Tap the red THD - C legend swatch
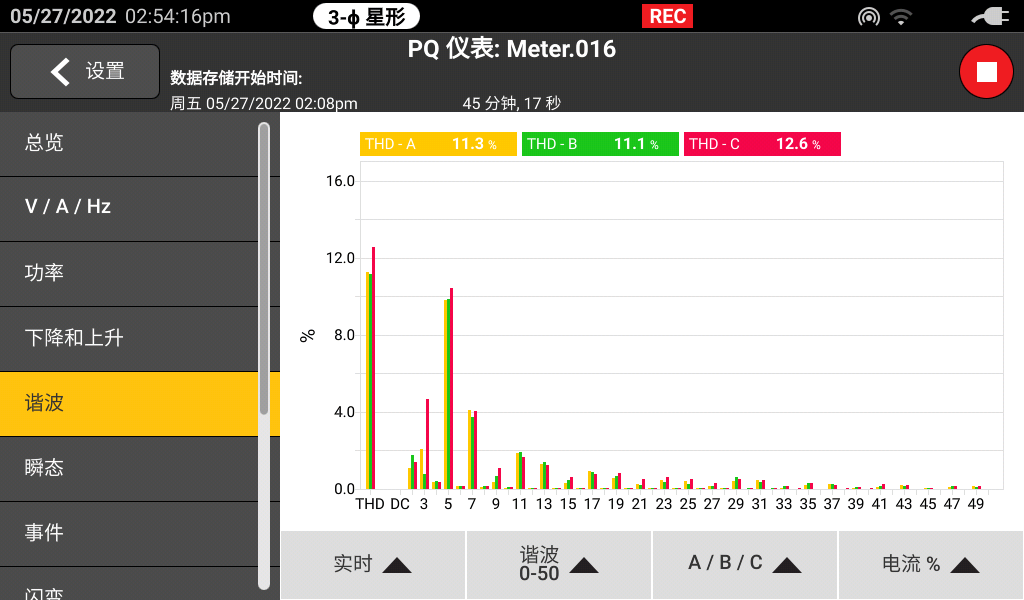Viewport: 1024px width, 600px height. pyautogui.click(x=762, y=144)
